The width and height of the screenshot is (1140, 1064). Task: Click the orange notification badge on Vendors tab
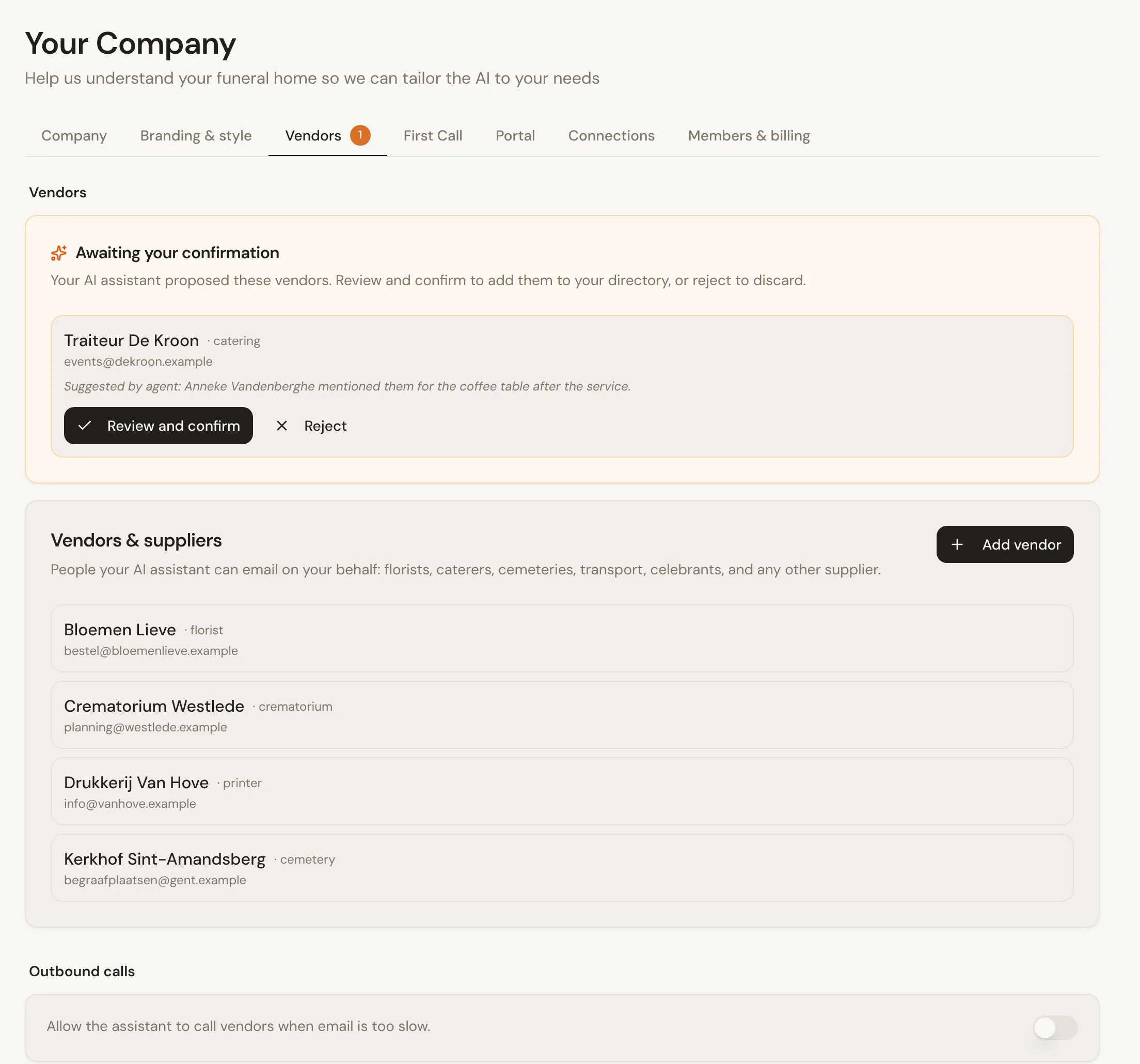360,135
